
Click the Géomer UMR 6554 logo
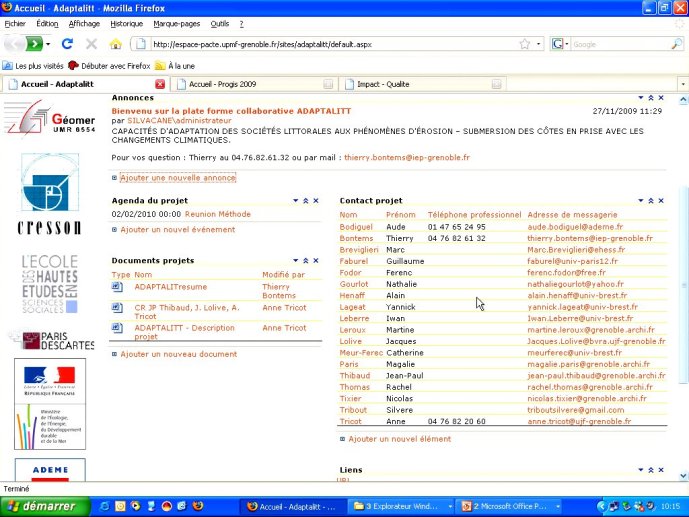click(50, 118)
